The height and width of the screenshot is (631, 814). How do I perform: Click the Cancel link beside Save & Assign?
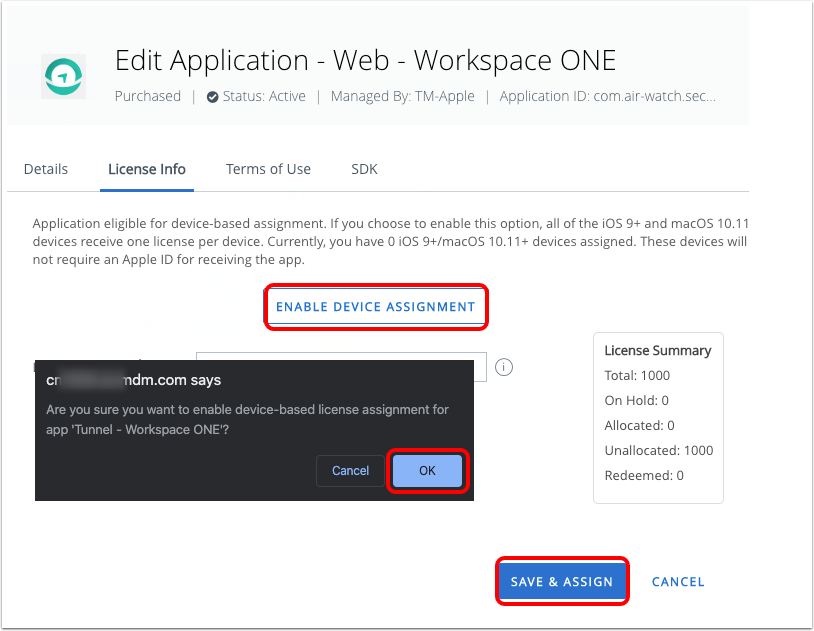coord(678,581)
